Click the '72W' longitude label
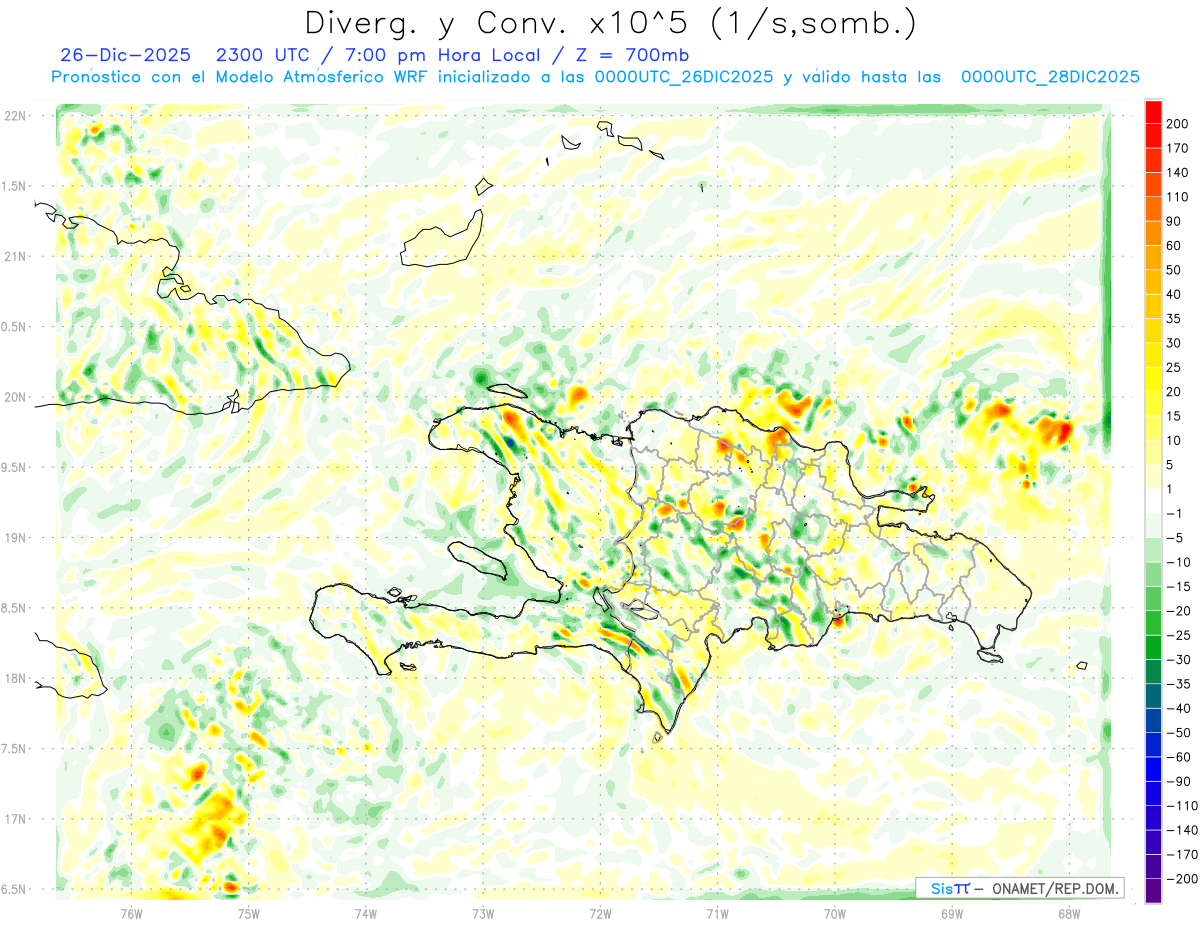The image size is (1200, 927). 600,913
